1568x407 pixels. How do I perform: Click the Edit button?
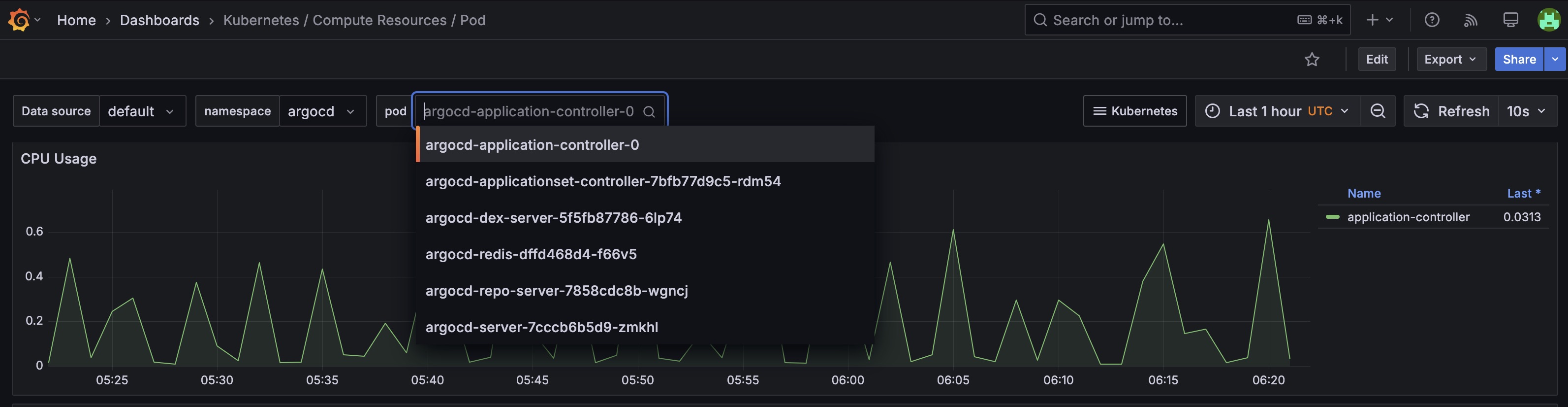pyautogui.click(x=1377, y=59)
